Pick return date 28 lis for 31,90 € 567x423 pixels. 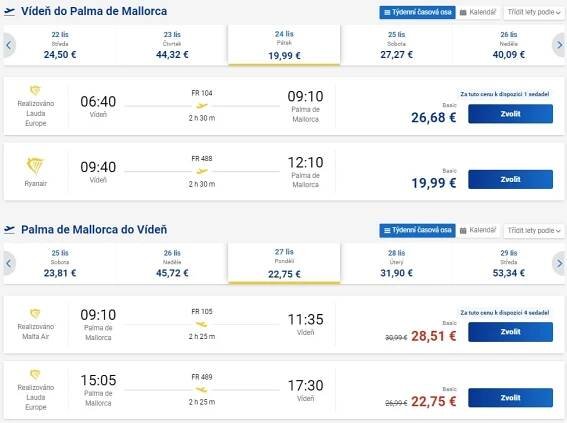[x=396, y=264]
